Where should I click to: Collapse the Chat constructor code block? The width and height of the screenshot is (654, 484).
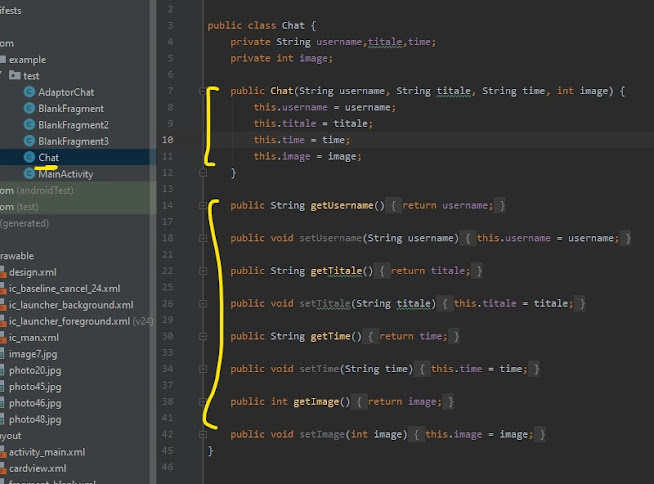coord(202,90)
